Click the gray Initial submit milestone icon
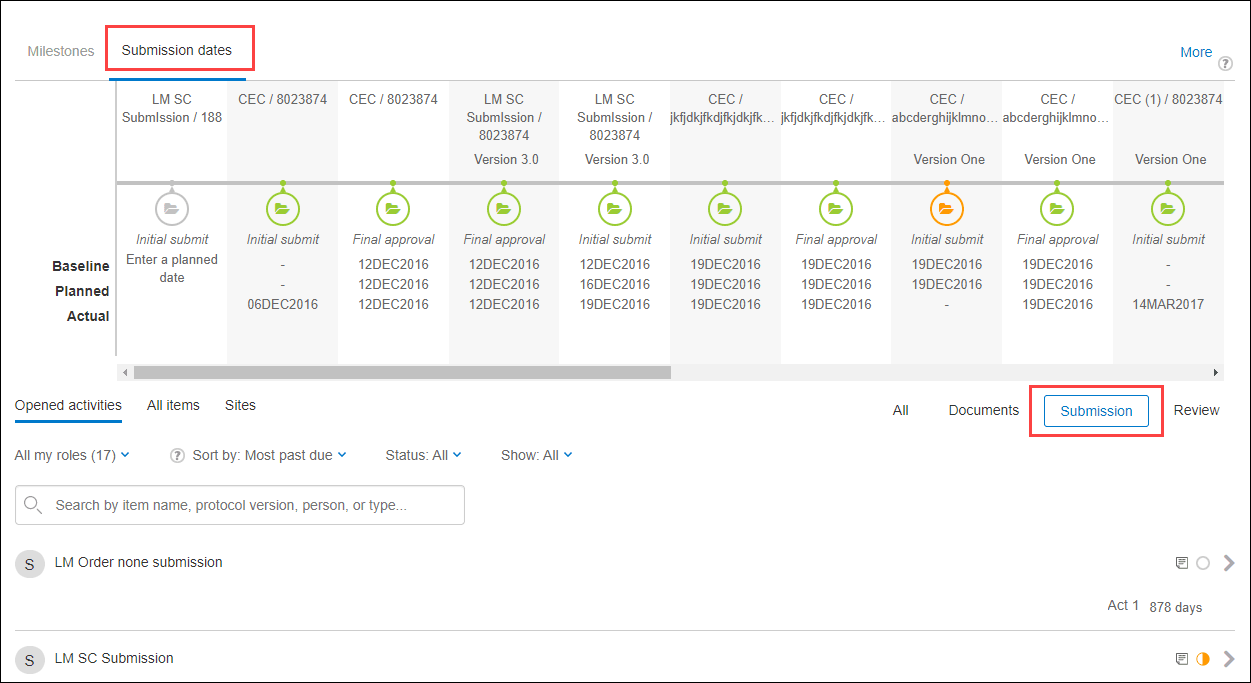 [171, 208]
